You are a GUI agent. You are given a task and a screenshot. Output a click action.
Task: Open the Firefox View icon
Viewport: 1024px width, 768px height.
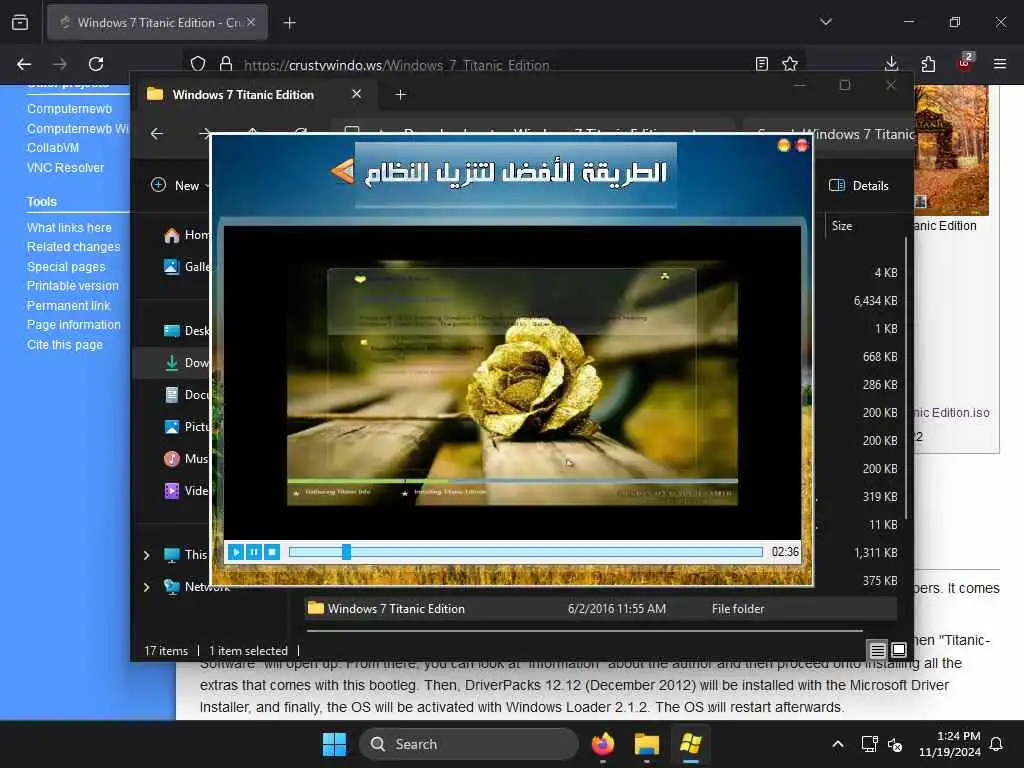click(x=20, y=22)
